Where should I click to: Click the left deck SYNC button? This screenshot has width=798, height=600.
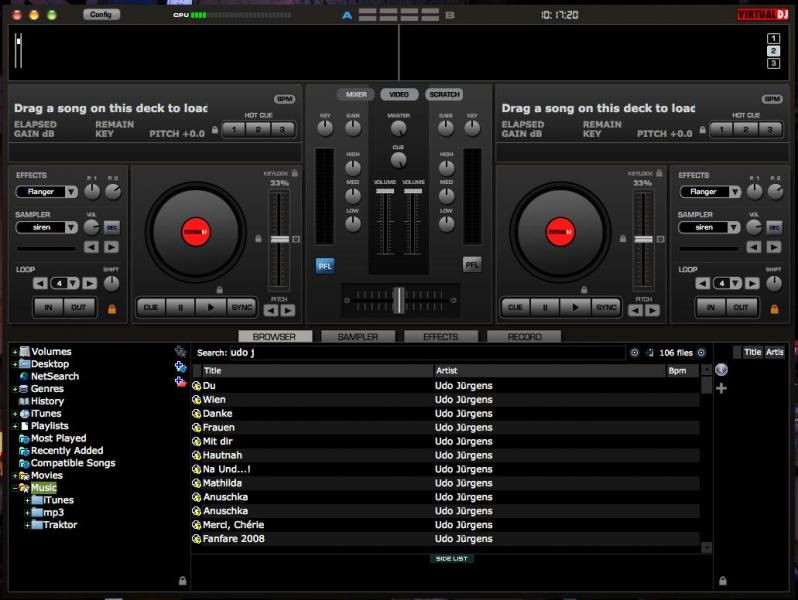point(242,307)
